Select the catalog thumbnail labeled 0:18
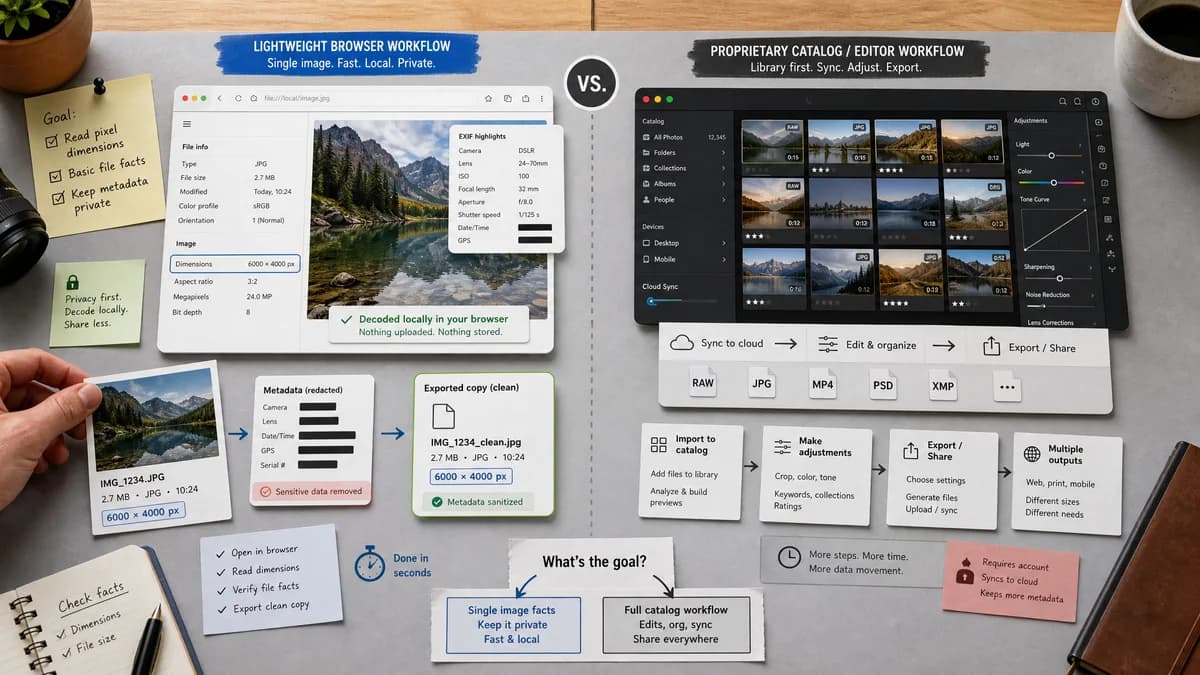1200x675 pixels. click(x=908, y=206)
